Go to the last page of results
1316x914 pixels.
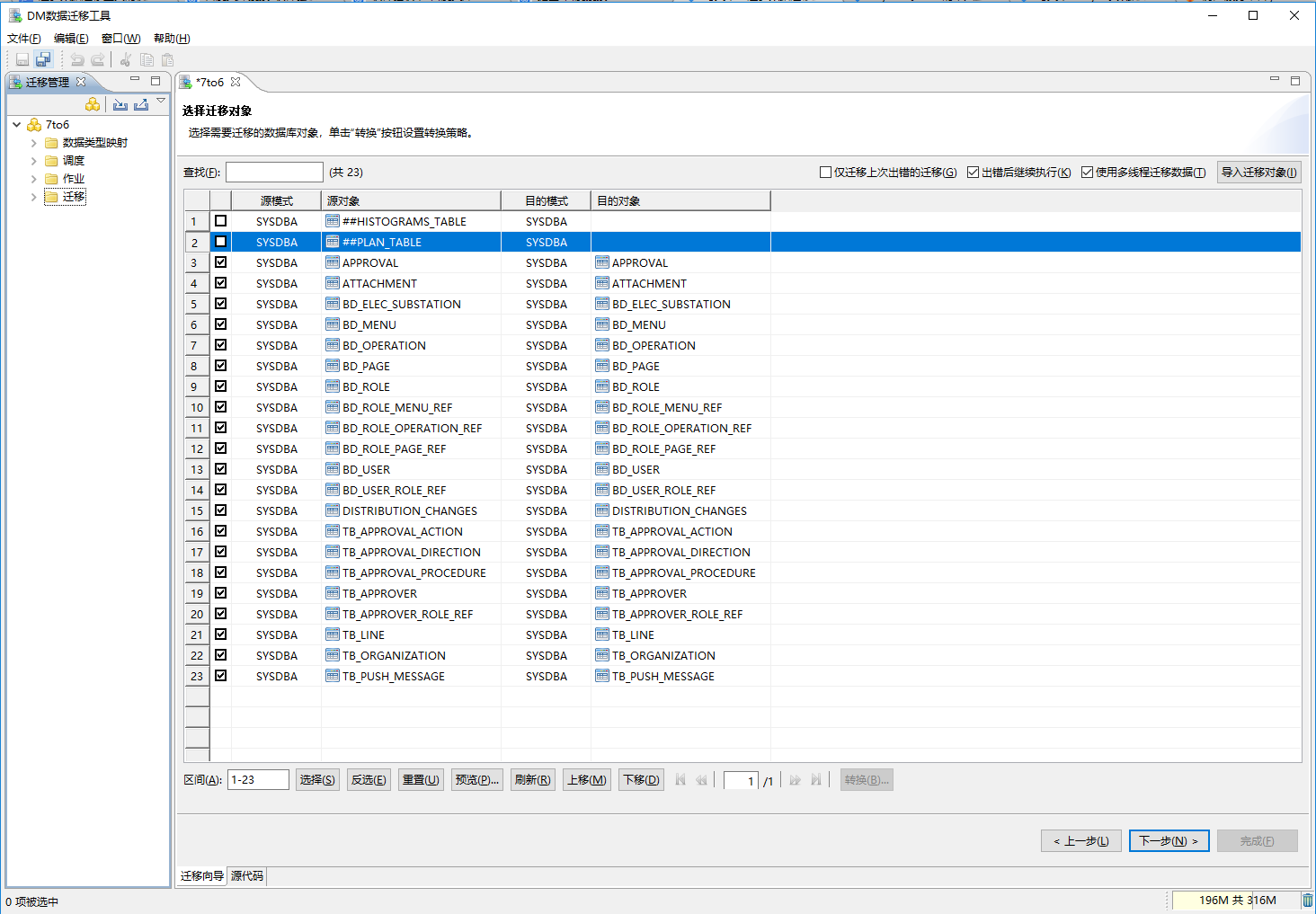tap(815, 780)
